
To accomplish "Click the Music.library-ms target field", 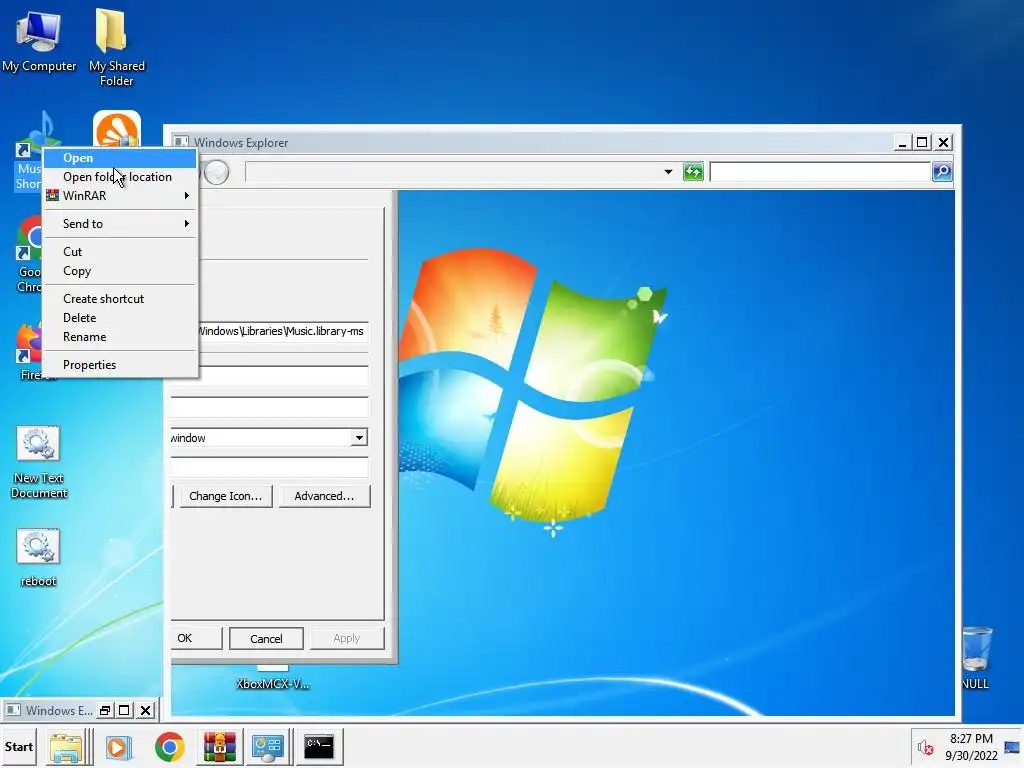I will pyautogui.click(x=283, y=332).
